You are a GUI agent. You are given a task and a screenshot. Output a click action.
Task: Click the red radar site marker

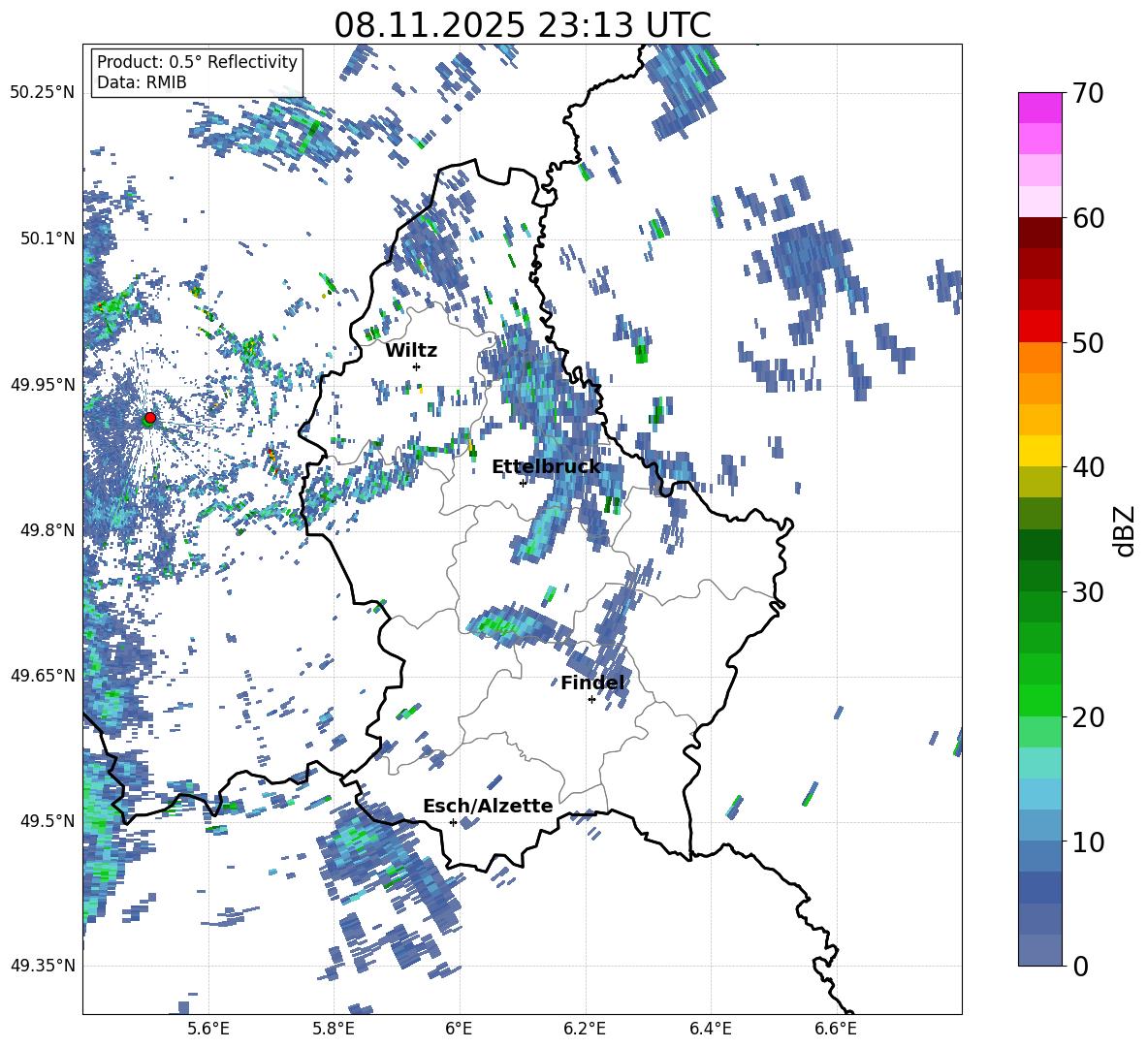click(150, 418)
